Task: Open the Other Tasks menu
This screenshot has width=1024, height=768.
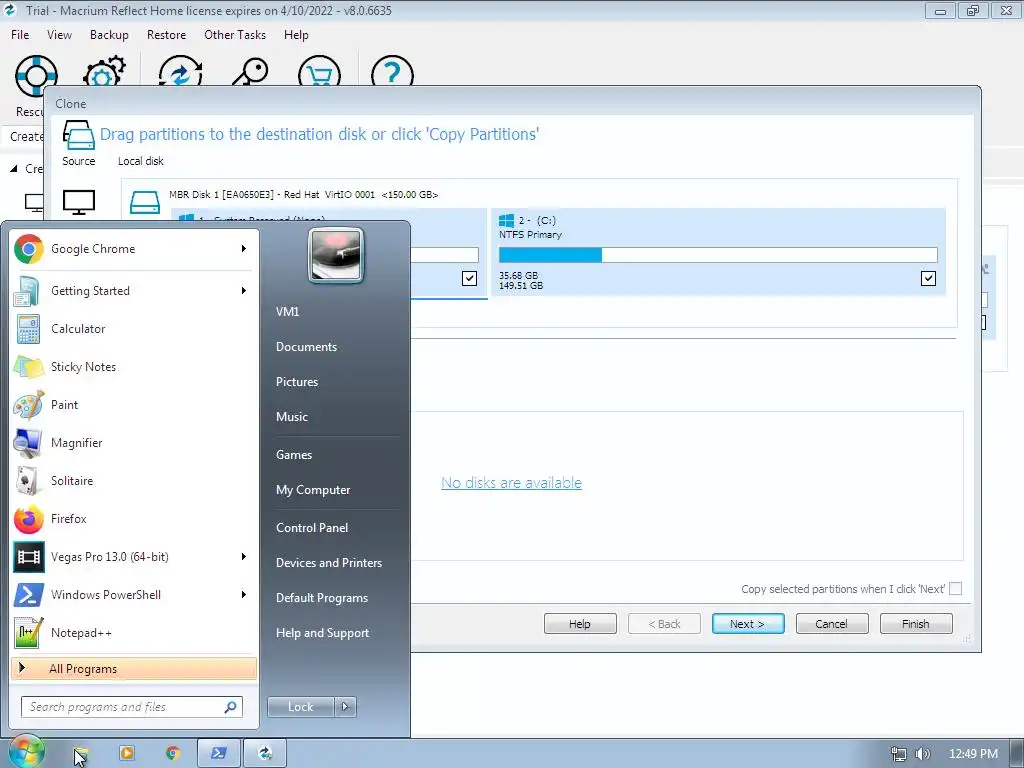Action: pyautogui.click(x=235, y=35)
